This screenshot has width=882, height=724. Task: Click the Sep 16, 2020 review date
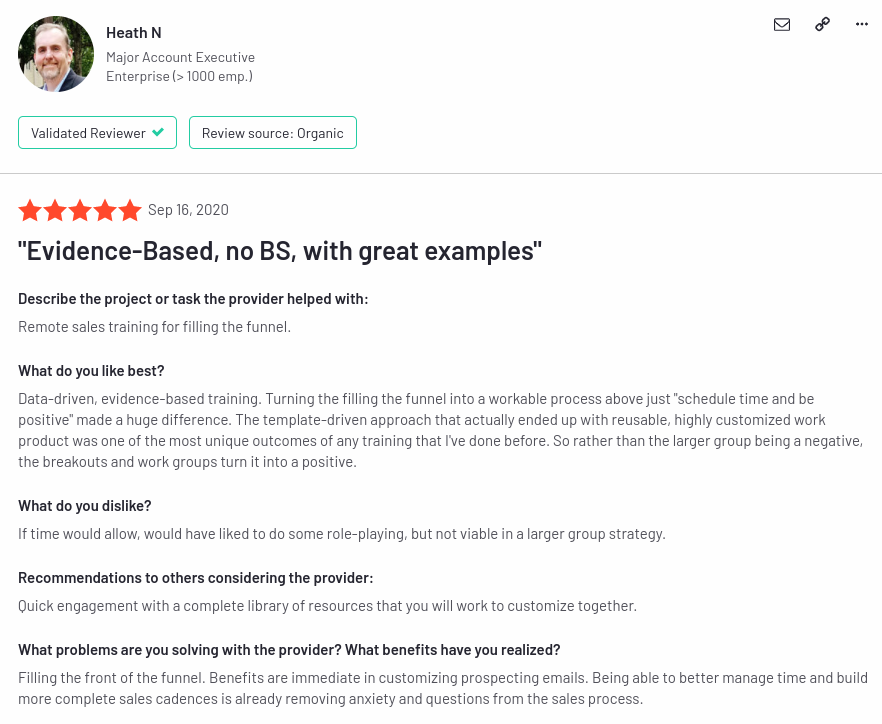pos(188,210)
